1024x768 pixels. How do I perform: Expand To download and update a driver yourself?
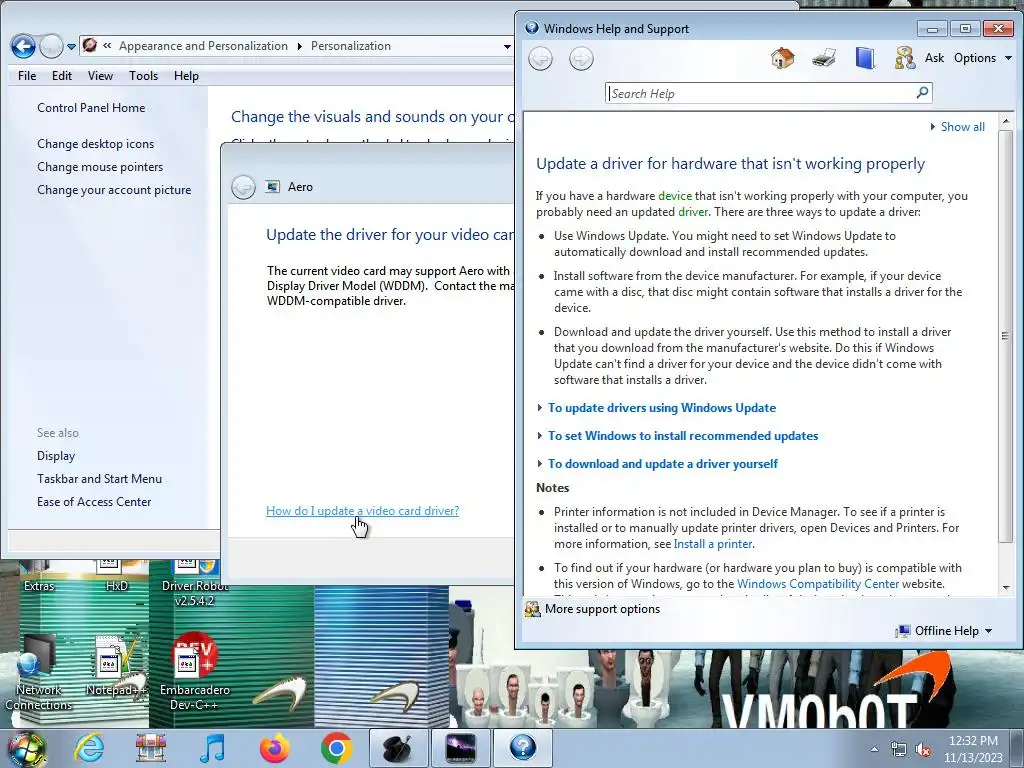(663, 464)
